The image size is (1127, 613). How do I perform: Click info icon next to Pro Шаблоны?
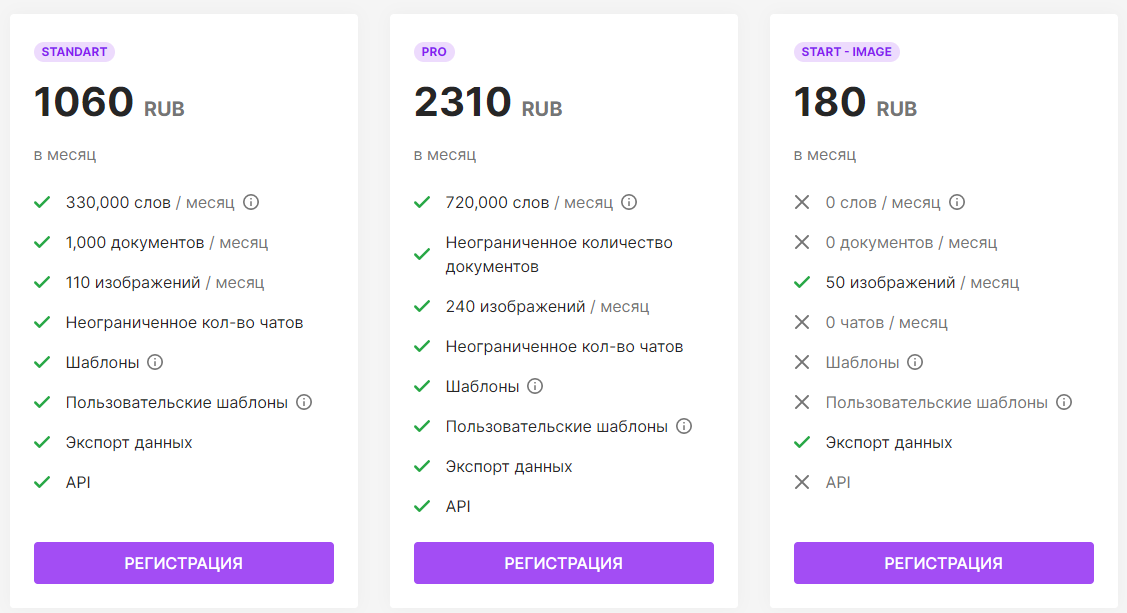(x=536, y=386)
